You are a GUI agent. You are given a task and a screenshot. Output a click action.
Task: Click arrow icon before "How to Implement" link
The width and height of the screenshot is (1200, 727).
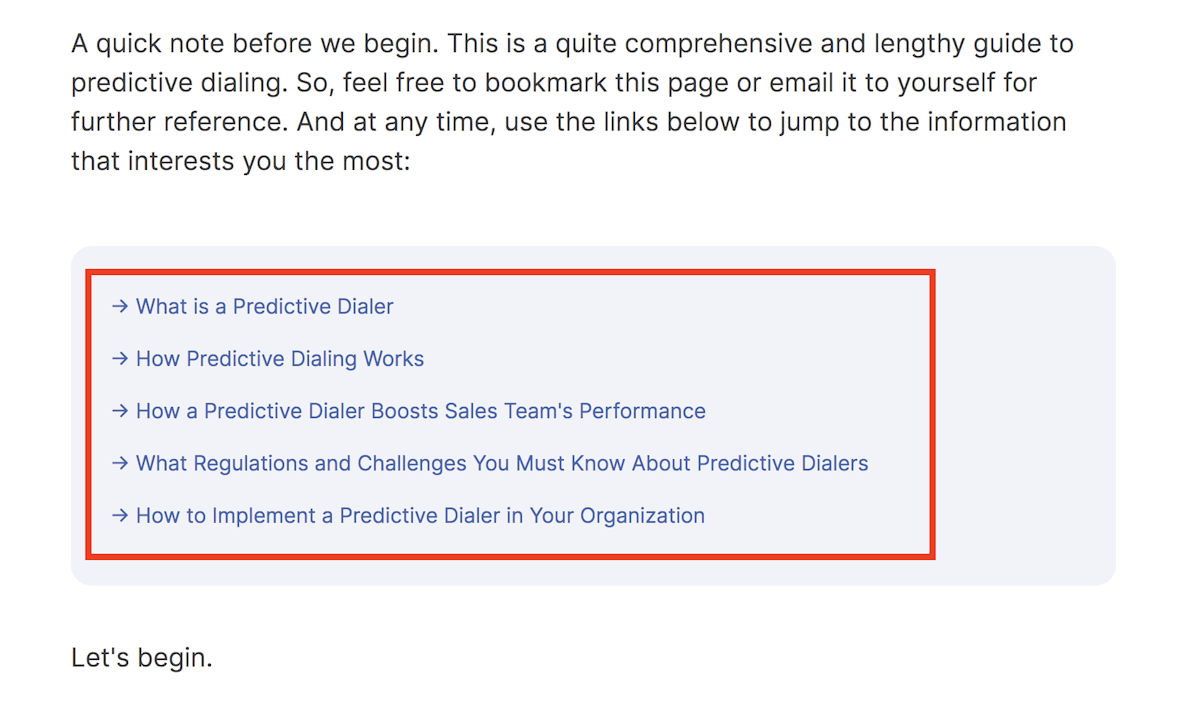(x=120, y=516)
